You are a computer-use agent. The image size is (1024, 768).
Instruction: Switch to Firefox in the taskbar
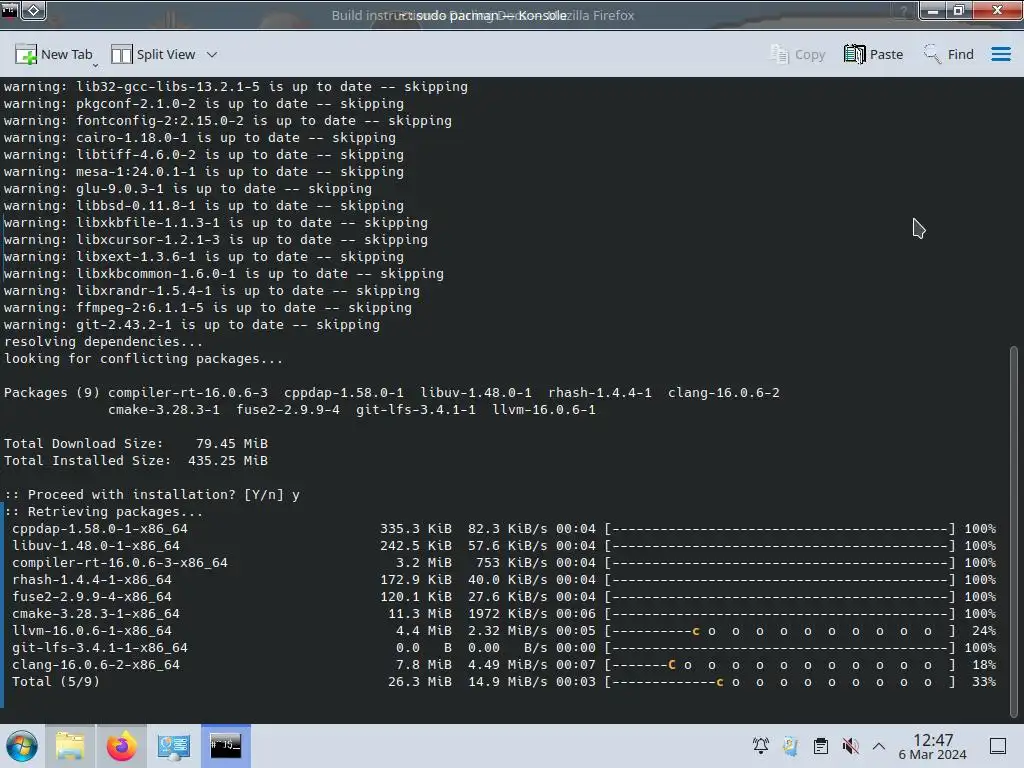click(121, 746)
